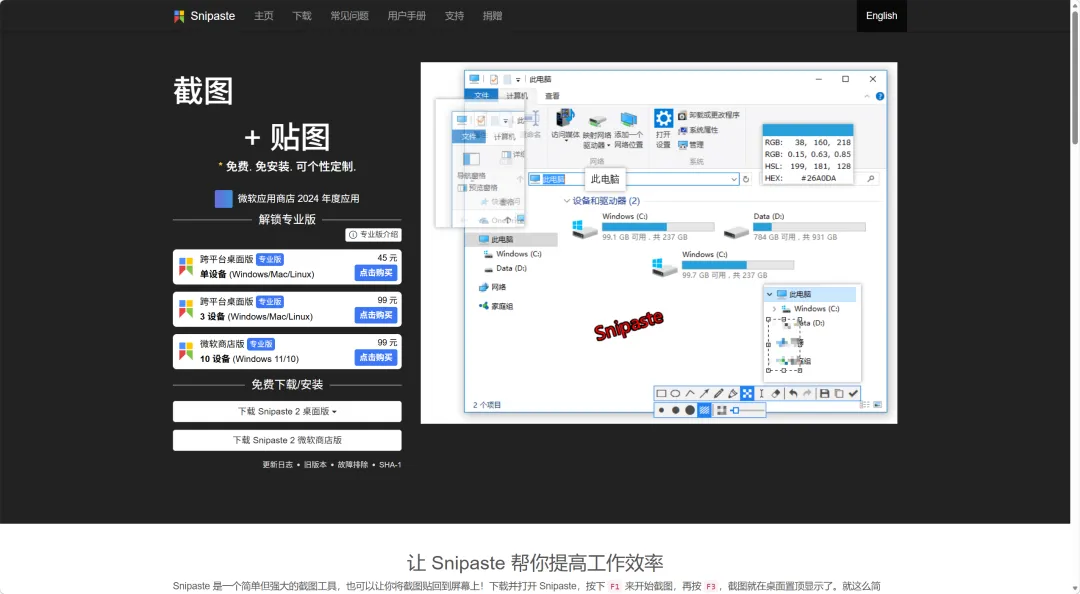Click the Snipaste logo icon in the header
The image size is (1080, 594).
tap(179, 16)
